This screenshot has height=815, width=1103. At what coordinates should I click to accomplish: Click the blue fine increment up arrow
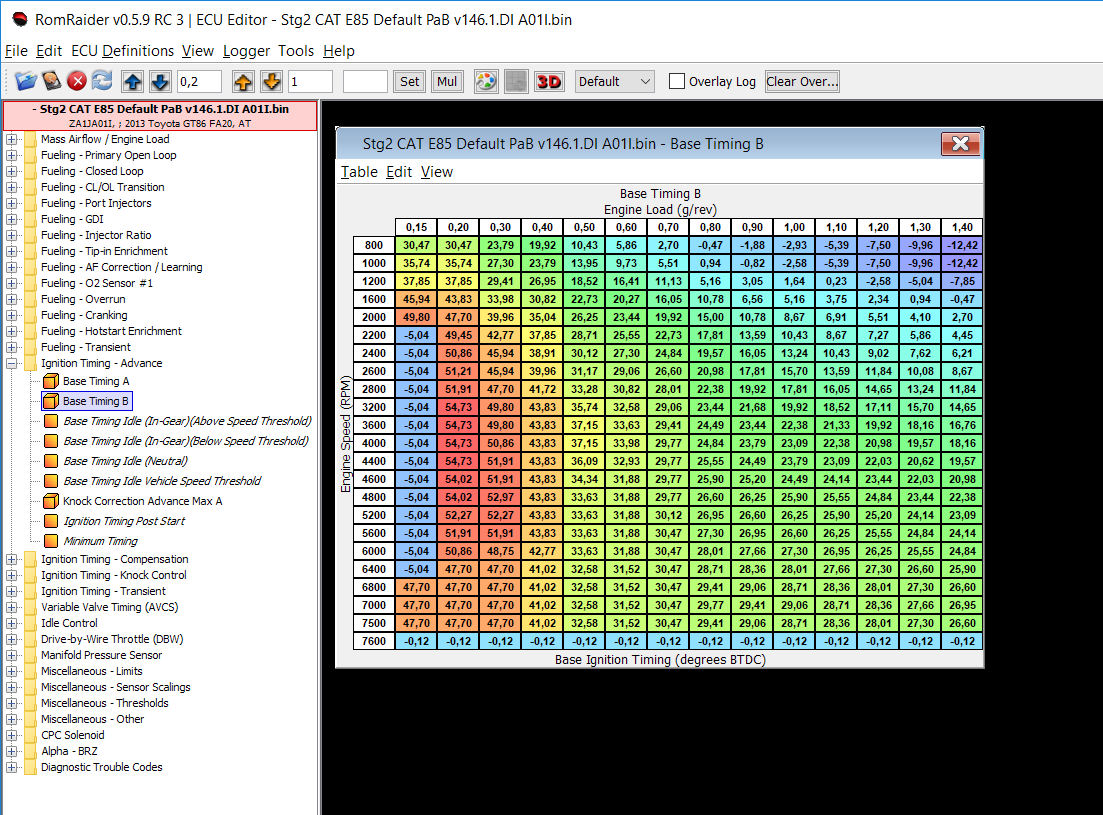click(x=133, y=81)
